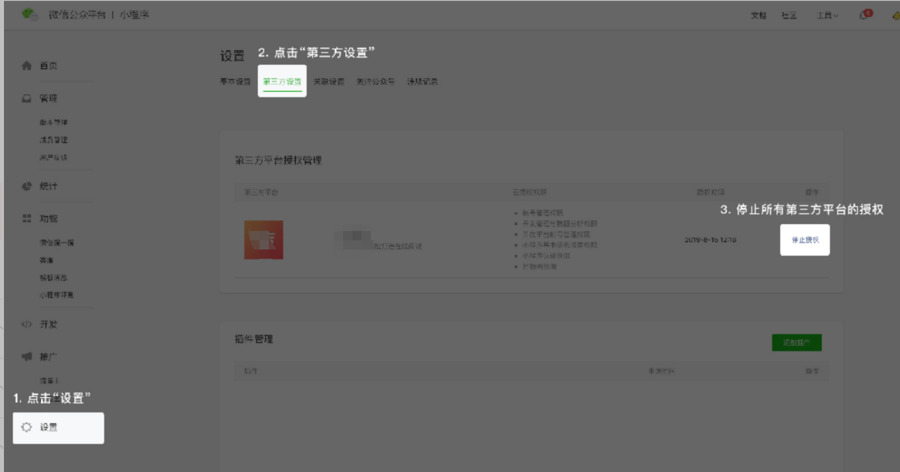Switch to the 基本设置 tab
This screenshot has width=900, height=472.
click(235, 81)
